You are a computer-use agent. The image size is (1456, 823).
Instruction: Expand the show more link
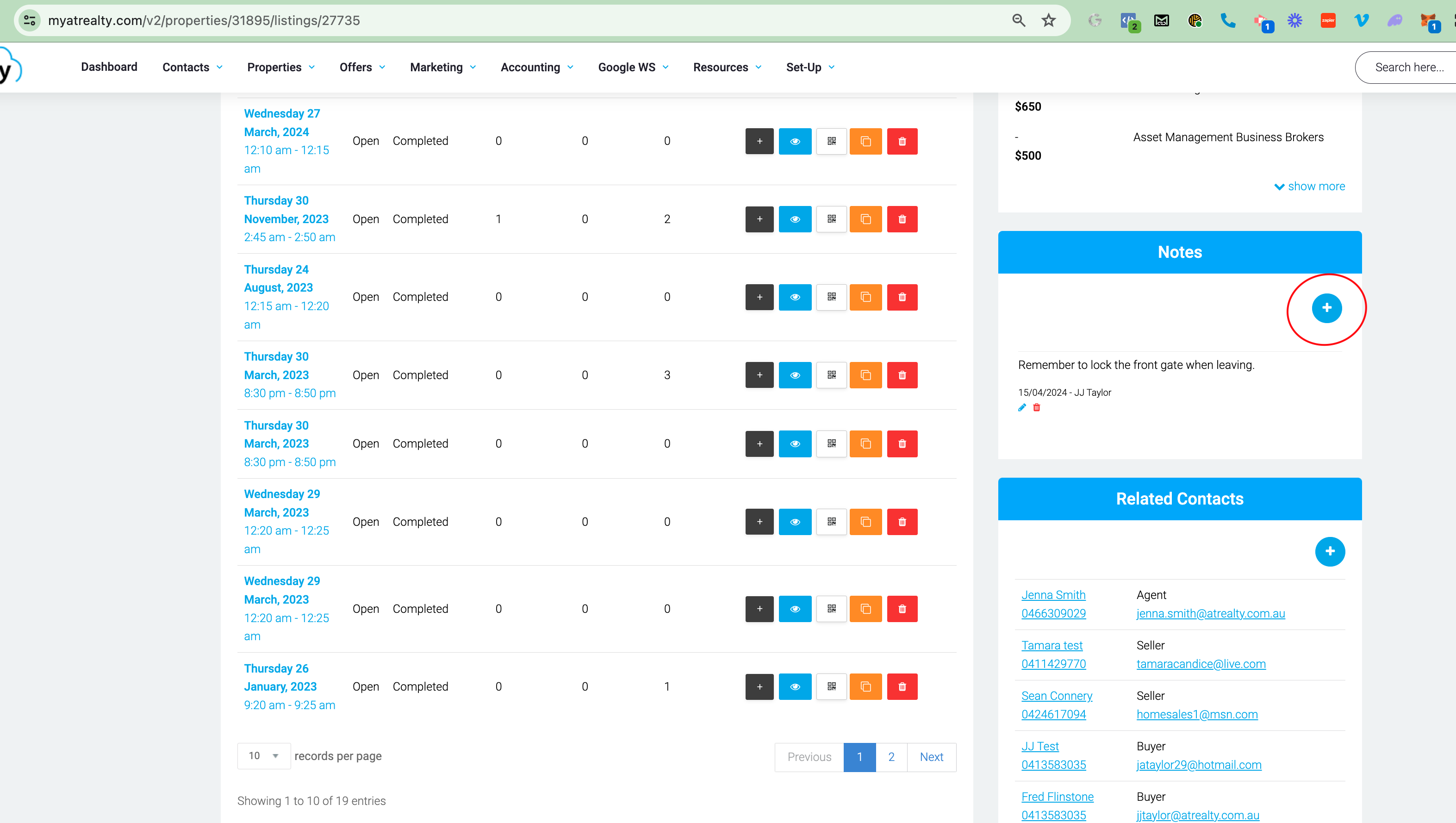point(1310,187)
